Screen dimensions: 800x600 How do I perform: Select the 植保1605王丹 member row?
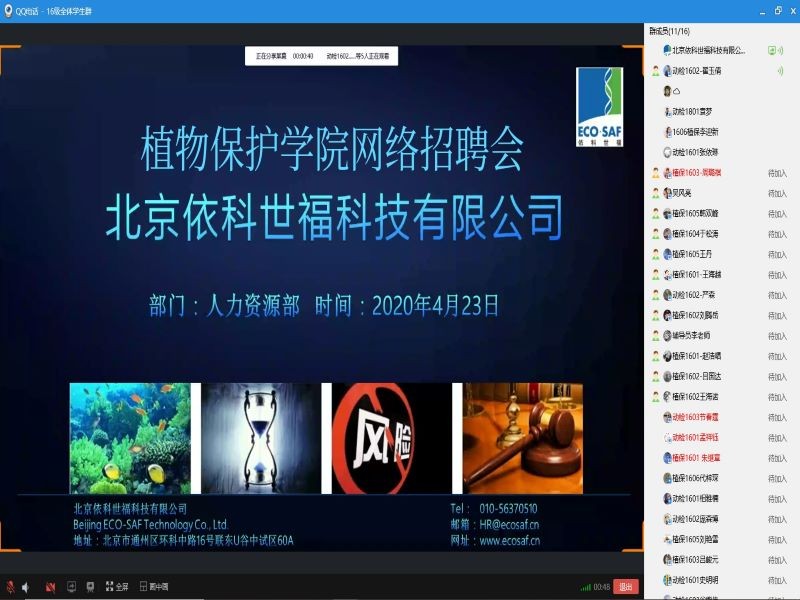click(721, 254)
